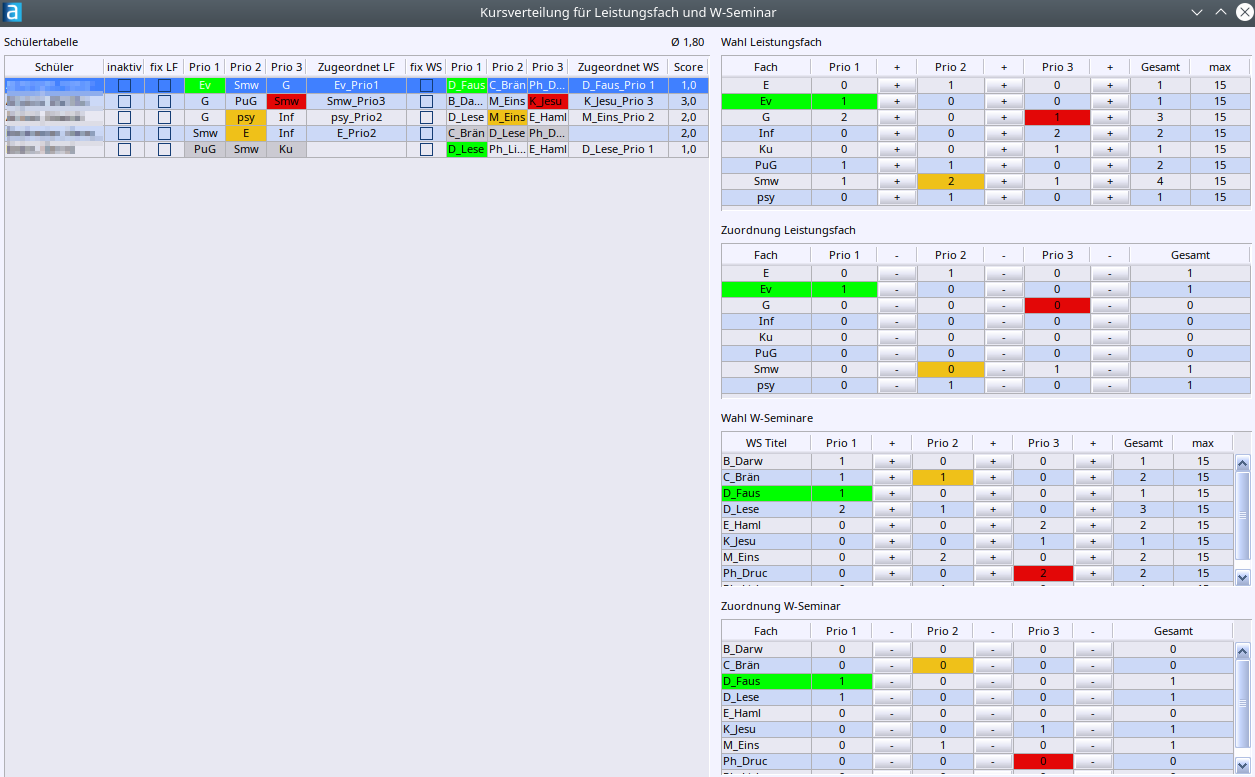Click the Zugeordnet LF column header
The image size is (1255, 777).
tap(356, 67)
